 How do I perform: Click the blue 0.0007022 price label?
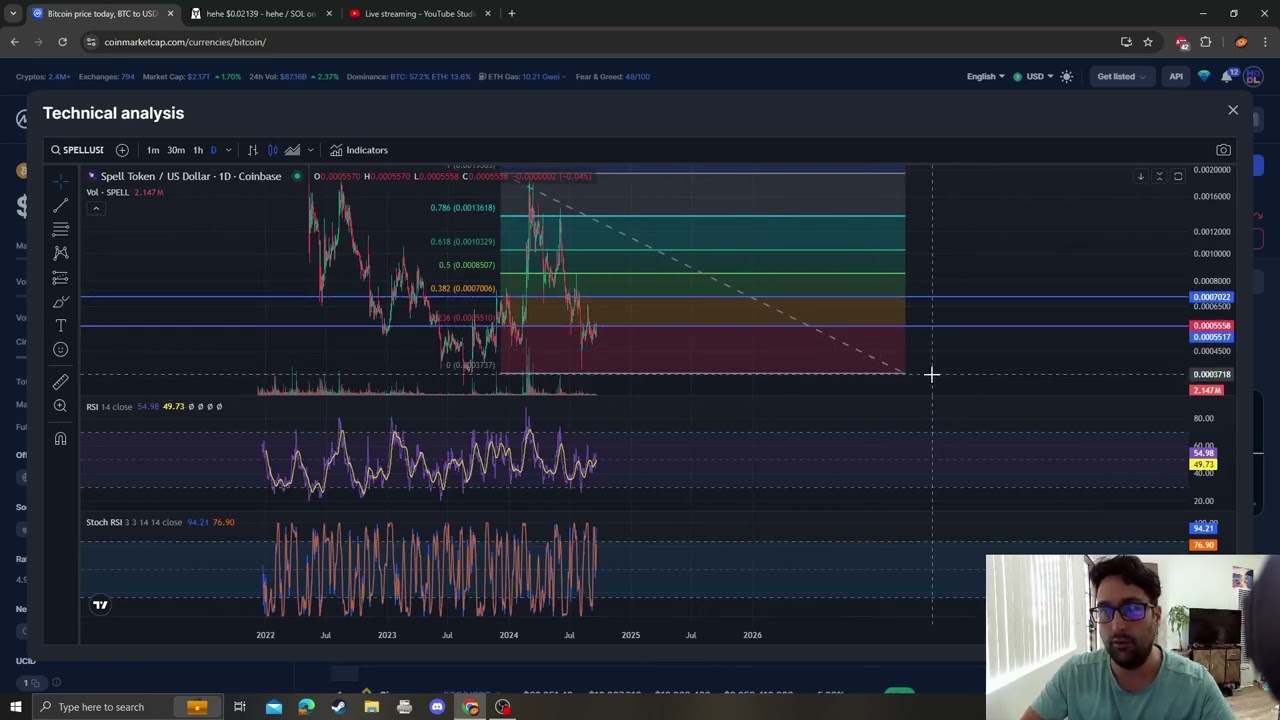tap(1212, 297)
